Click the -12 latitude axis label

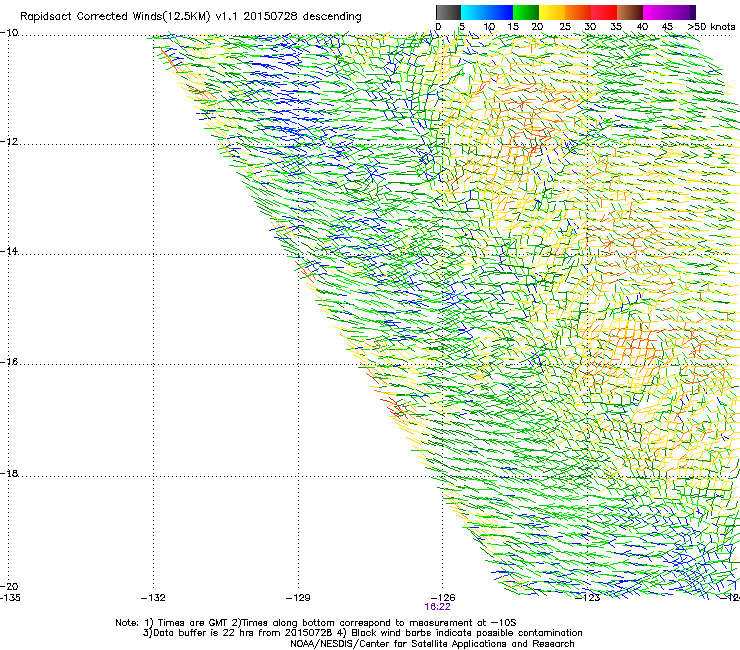coord(9,142)
